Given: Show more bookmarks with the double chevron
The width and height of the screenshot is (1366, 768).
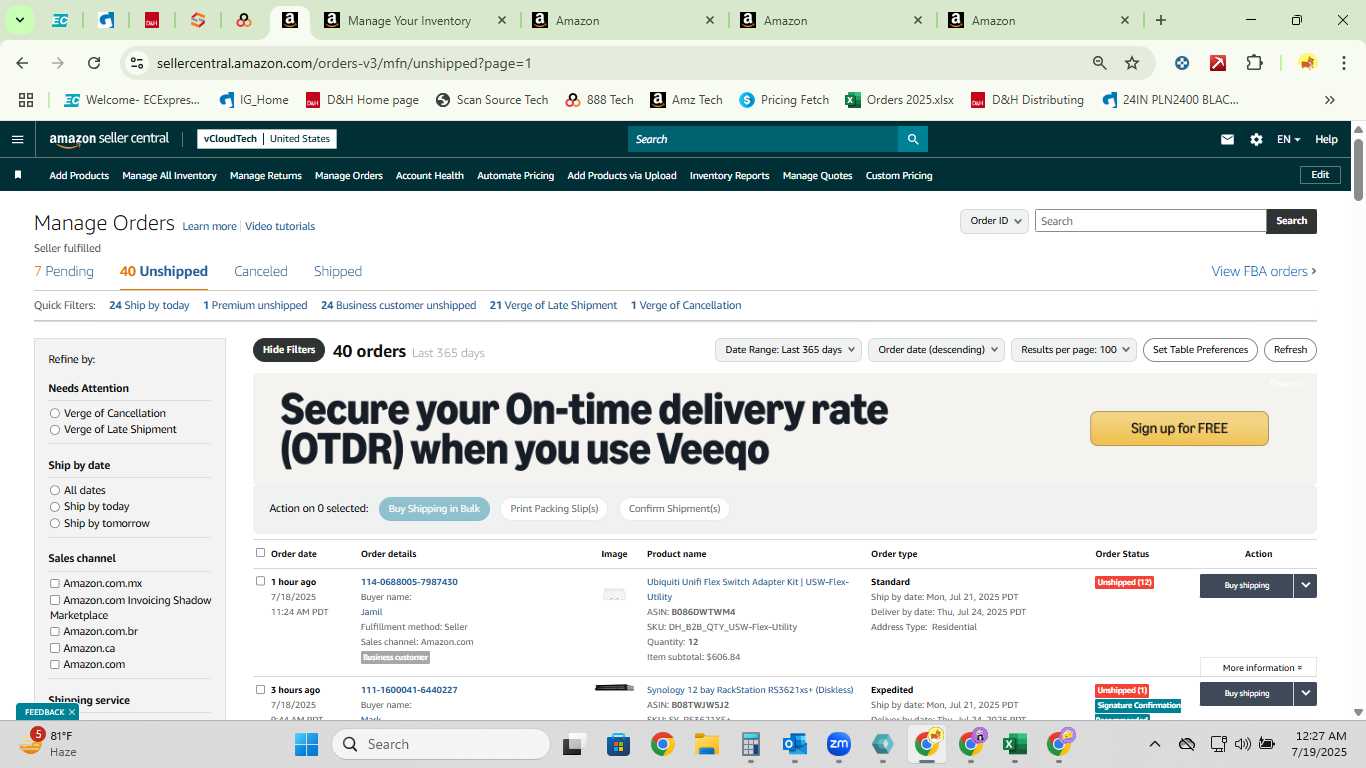Looking at the screenshot, I should 1330,100.
